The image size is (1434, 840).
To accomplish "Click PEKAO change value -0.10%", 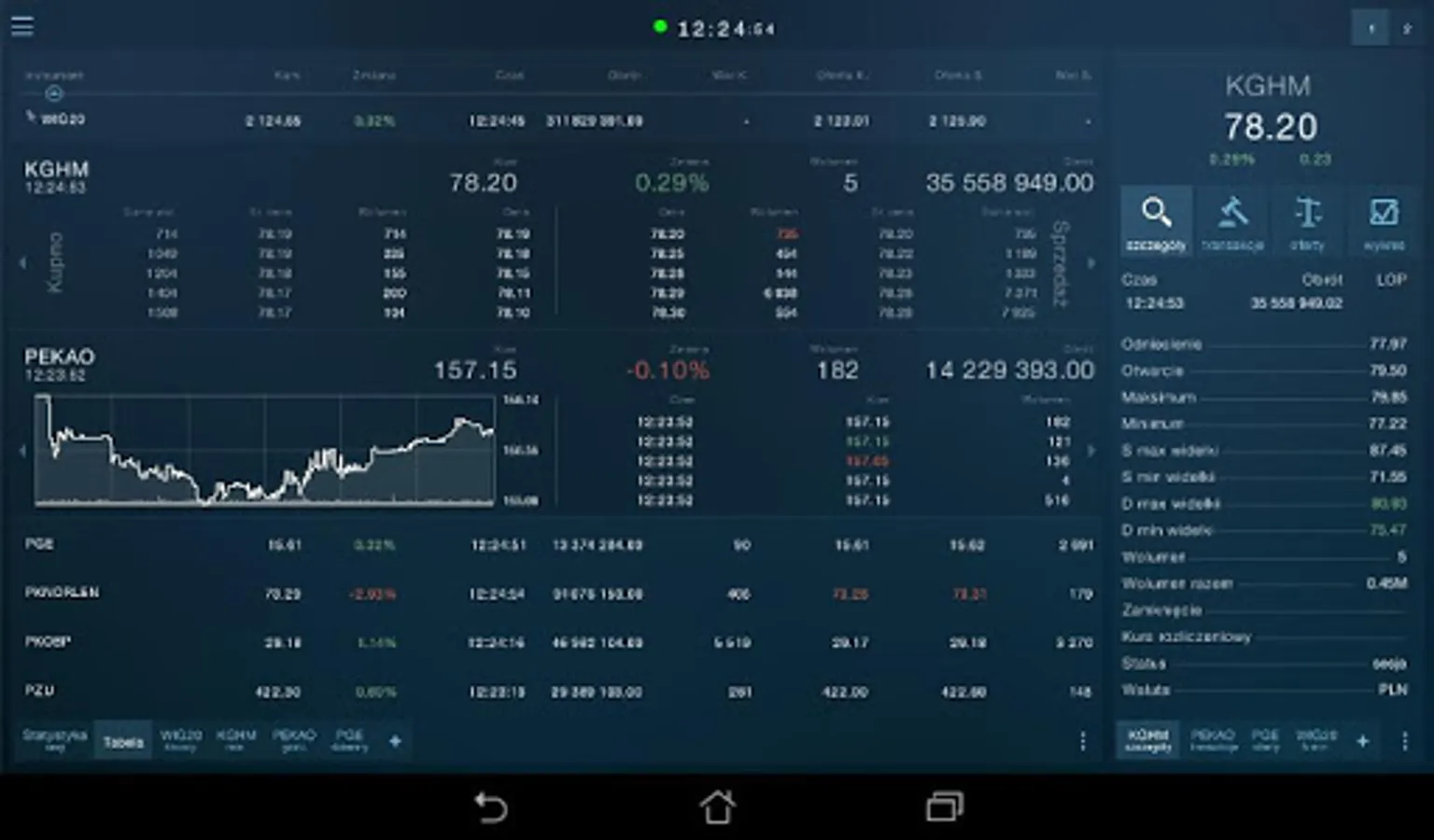I will pyautogui.click(x=668, y=371).
